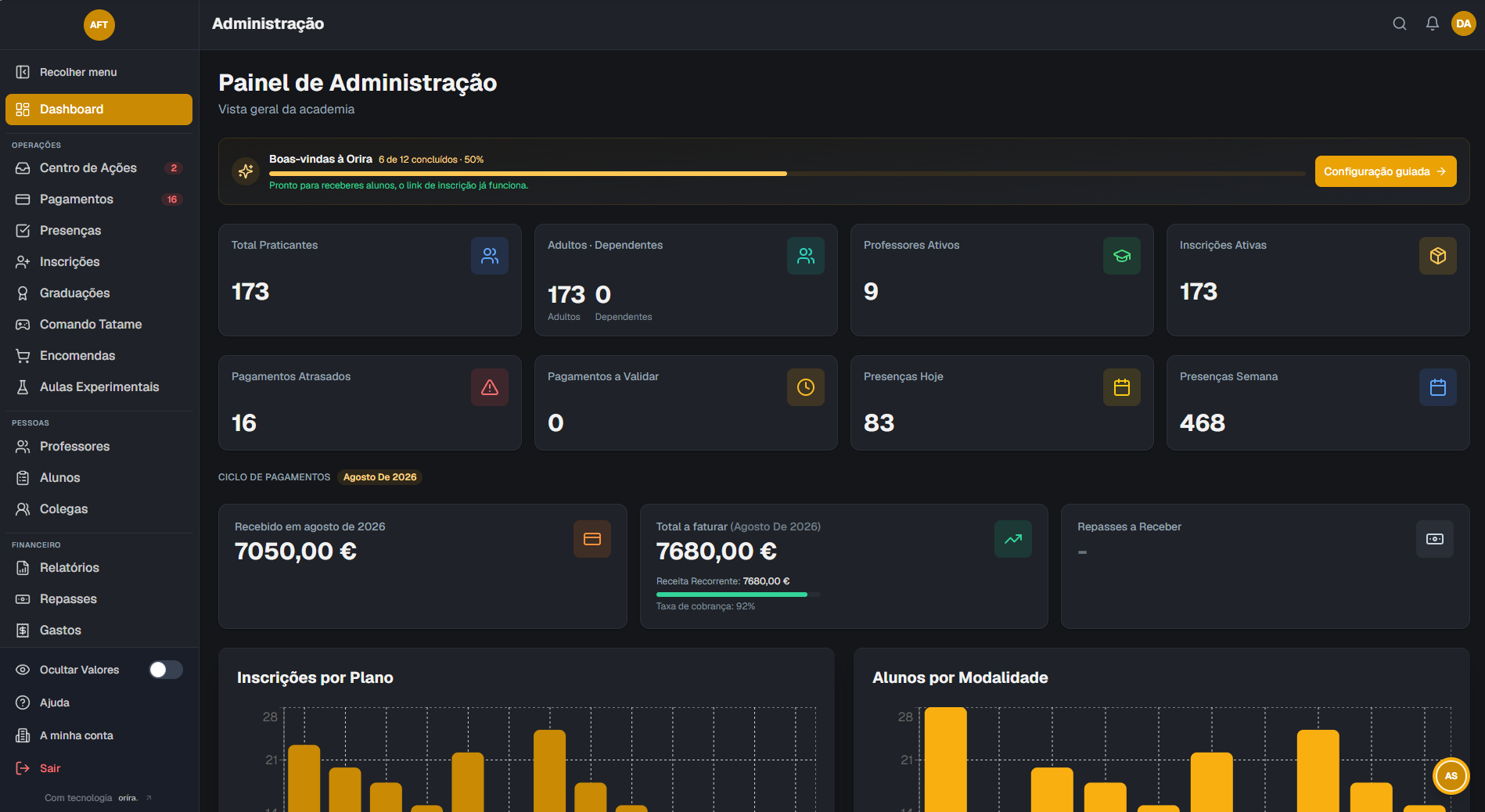Go to Colegas page
Image resolution: width=1485 pixels, height=812 pixels.
[x=99, y=509]
